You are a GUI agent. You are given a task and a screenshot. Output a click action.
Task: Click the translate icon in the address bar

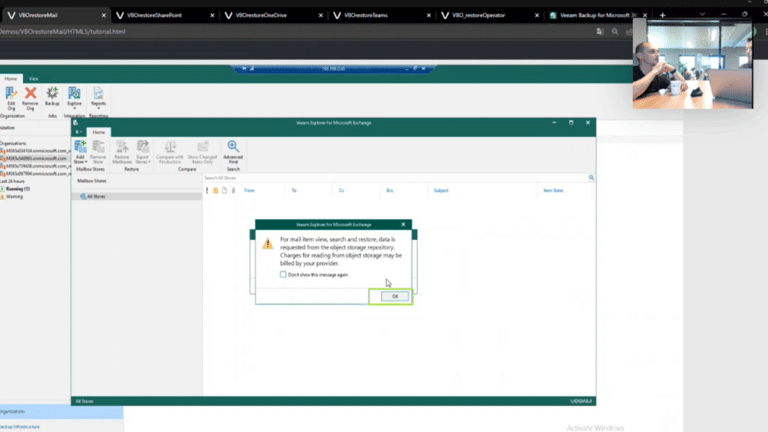(x=600, y=31)
